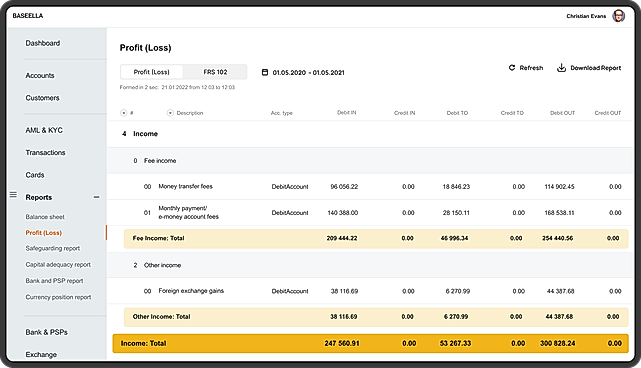The image size is (641, 368).
Task: Click Money transfer fees value 96 056.22
Action: tap(344, 186)
